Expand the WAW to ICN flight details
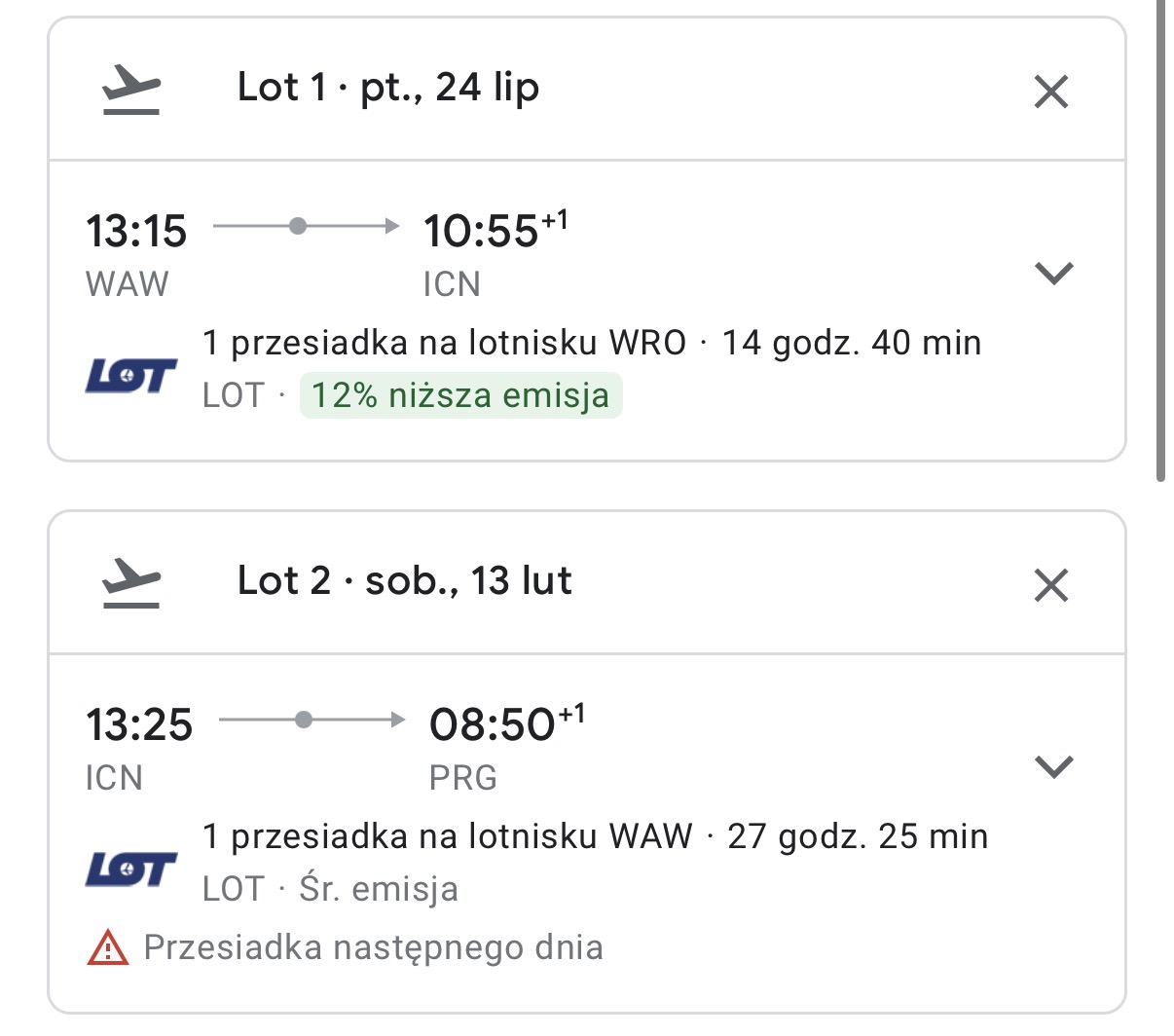The height and width of the screenshot is (1036, 1174). [x=1054, y=273]
